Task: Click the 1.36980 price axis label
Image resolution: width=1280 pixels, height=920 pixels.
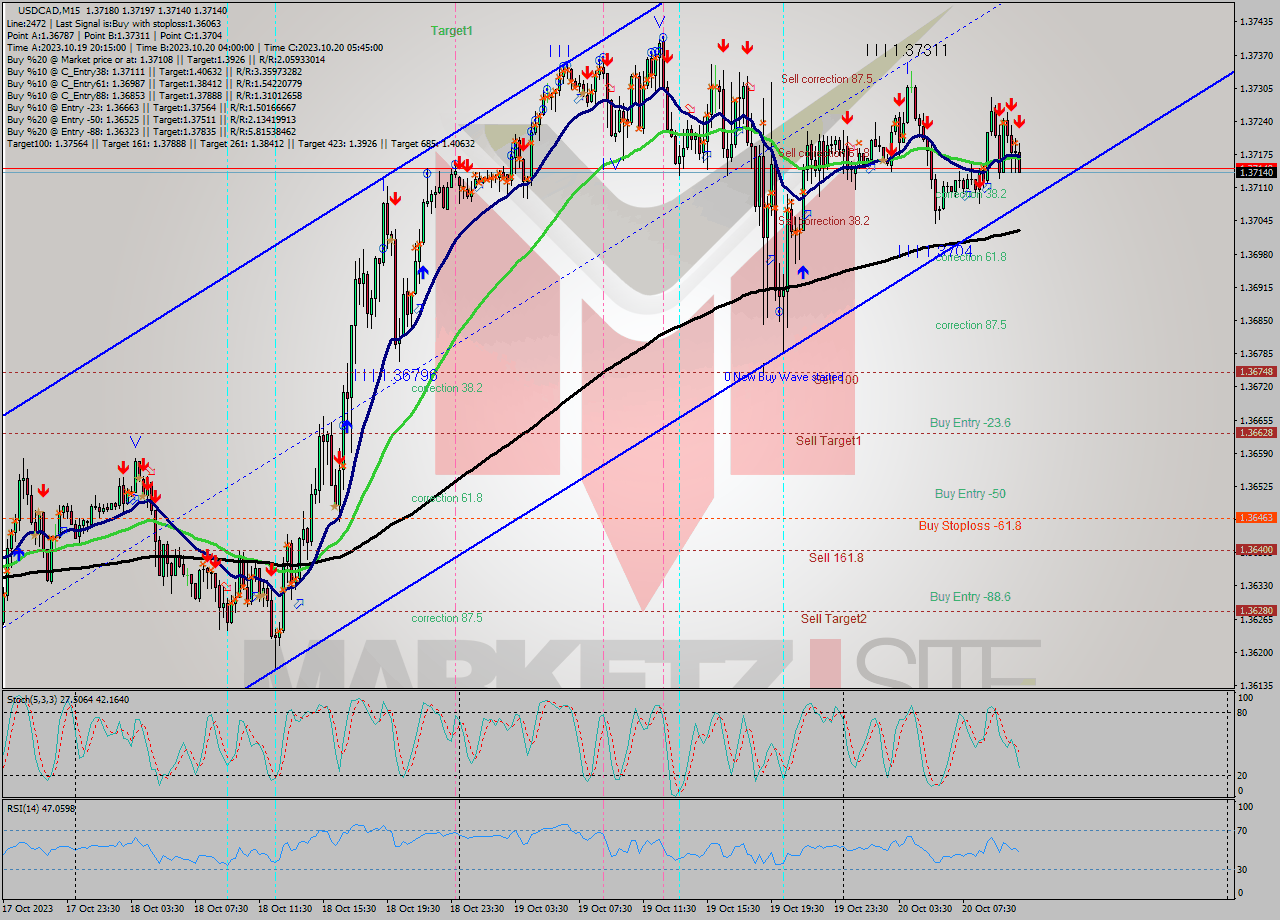Action: [x=1256, y=254]
